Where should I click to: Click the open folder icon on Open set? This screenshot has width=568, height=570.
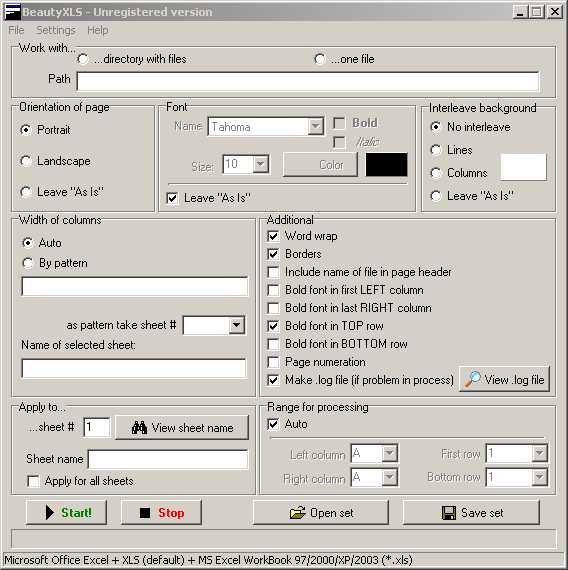[297, 513]
